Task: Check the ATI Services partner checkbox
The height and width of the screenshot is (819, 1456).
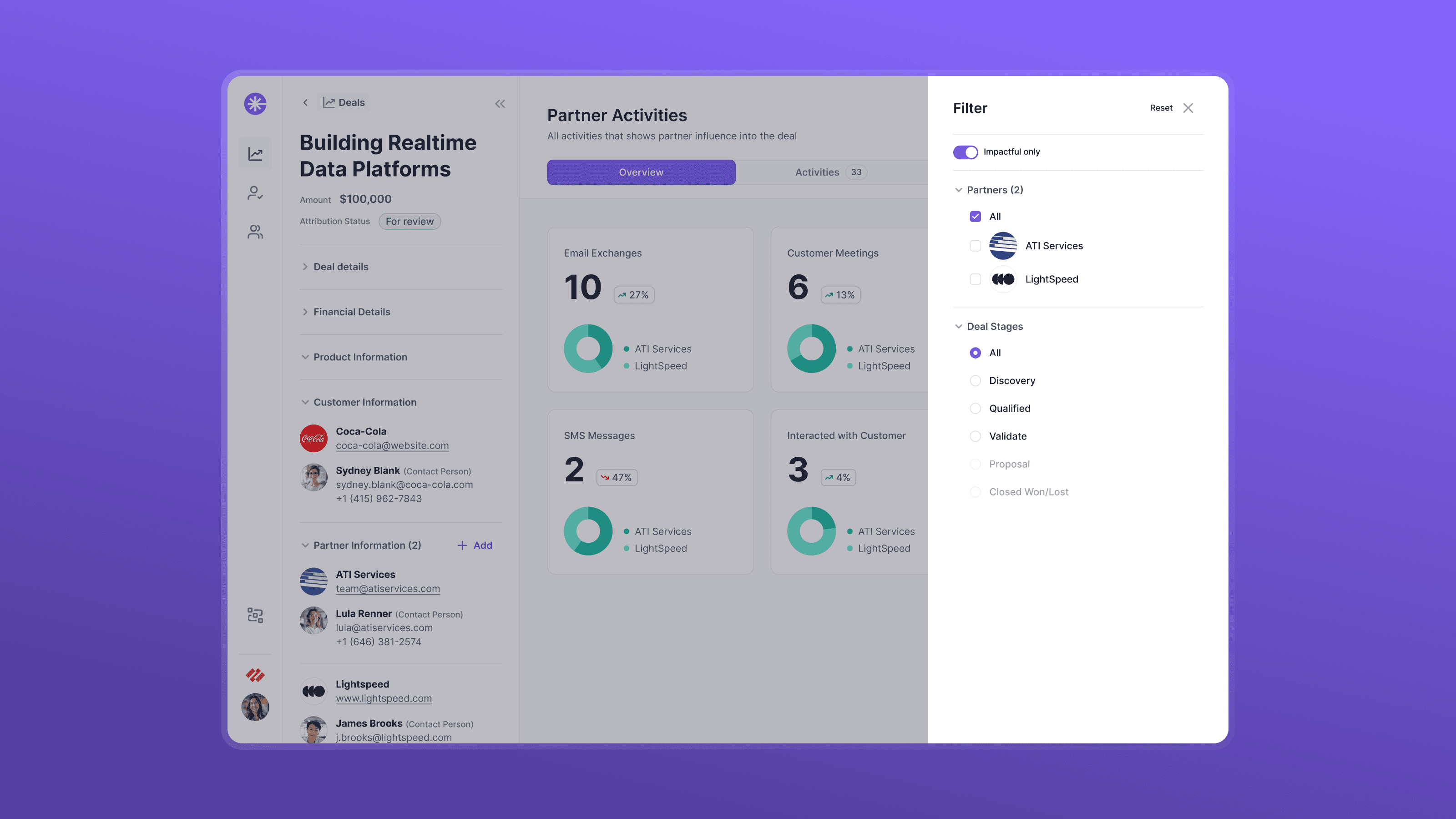Action: pos(975,246)
